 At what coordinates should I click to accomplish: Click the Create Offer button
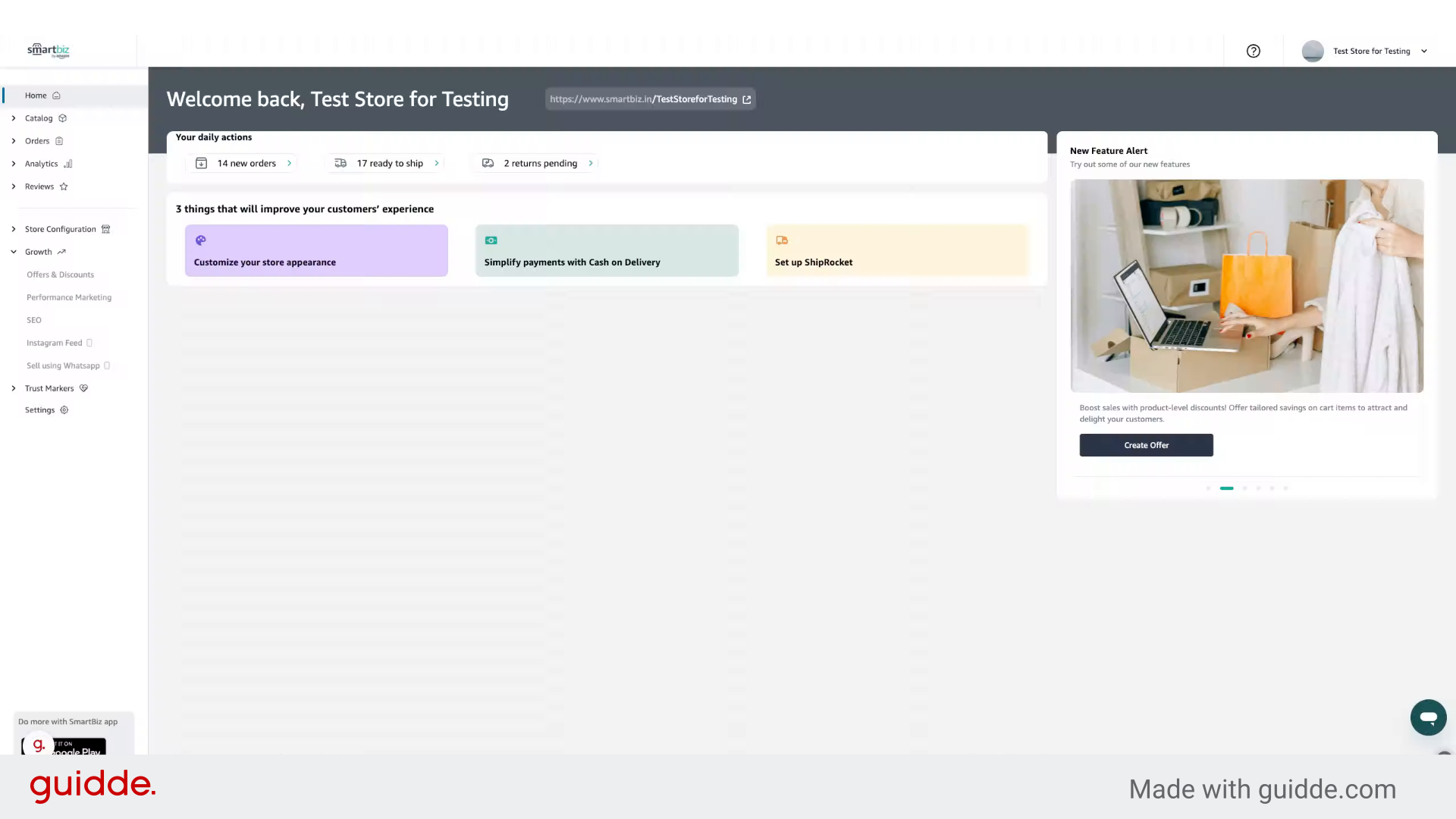coord(1146,445)
